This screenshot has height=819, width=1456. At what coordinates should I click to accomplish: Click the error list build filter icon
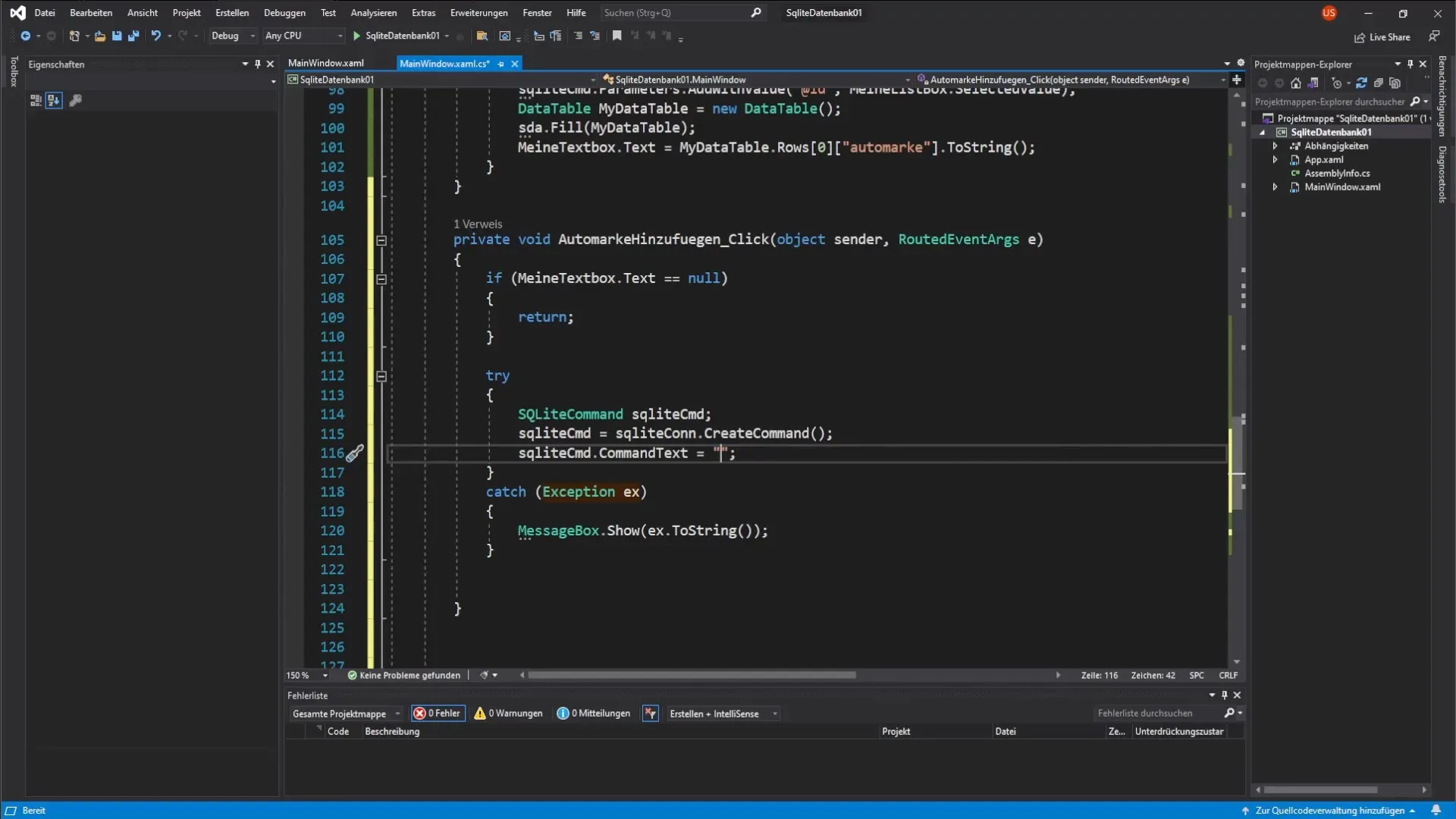(x=650, y=714)
